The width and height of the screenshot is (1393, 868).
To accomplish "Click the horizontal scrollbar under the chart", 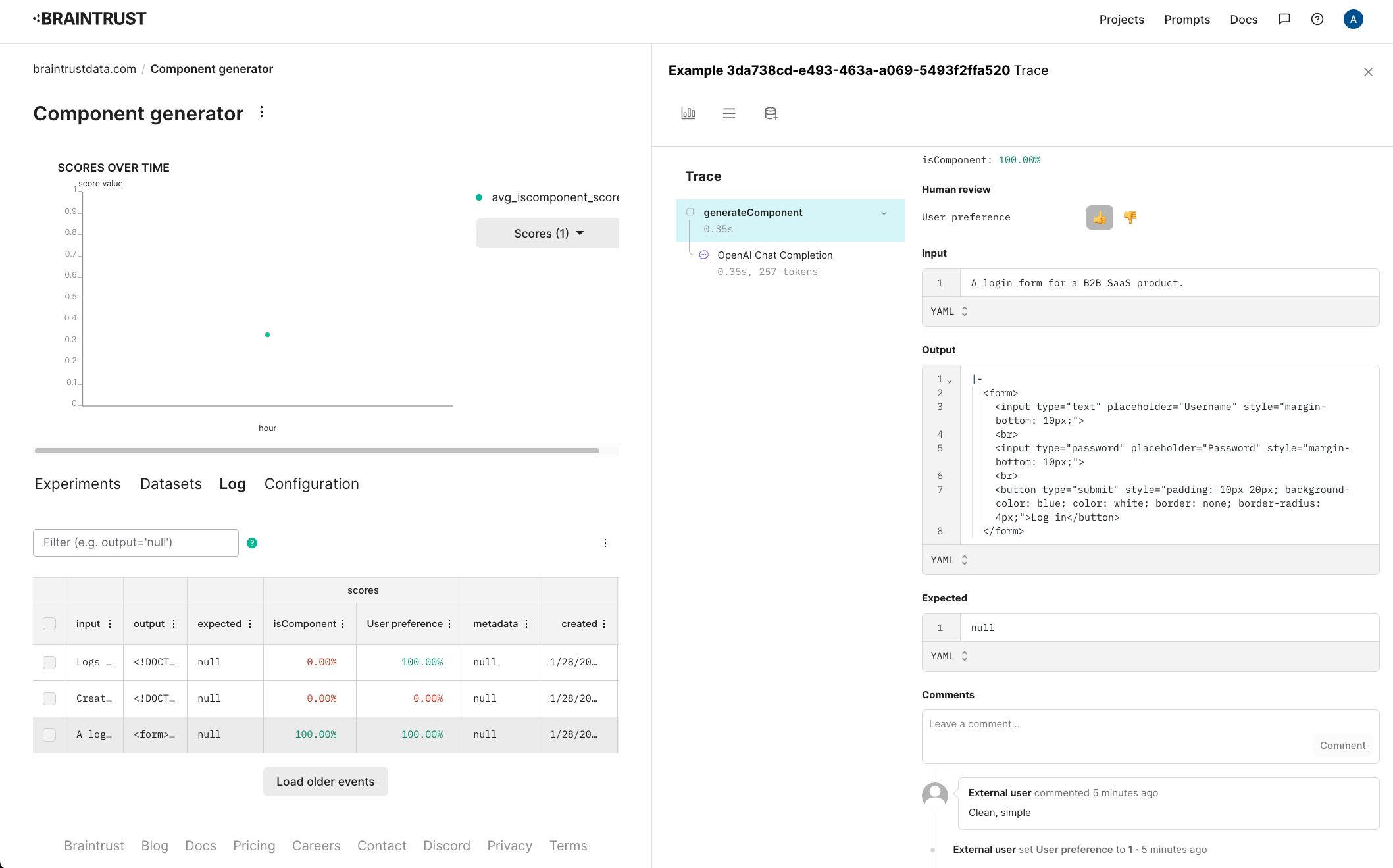I will pos(317,451).
